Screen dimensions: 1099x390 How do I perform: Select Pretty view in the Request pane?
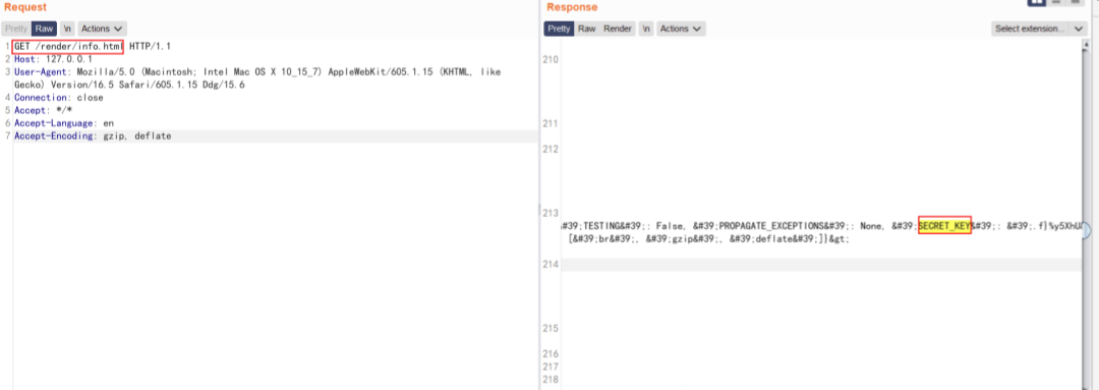(x=16, y=29)
